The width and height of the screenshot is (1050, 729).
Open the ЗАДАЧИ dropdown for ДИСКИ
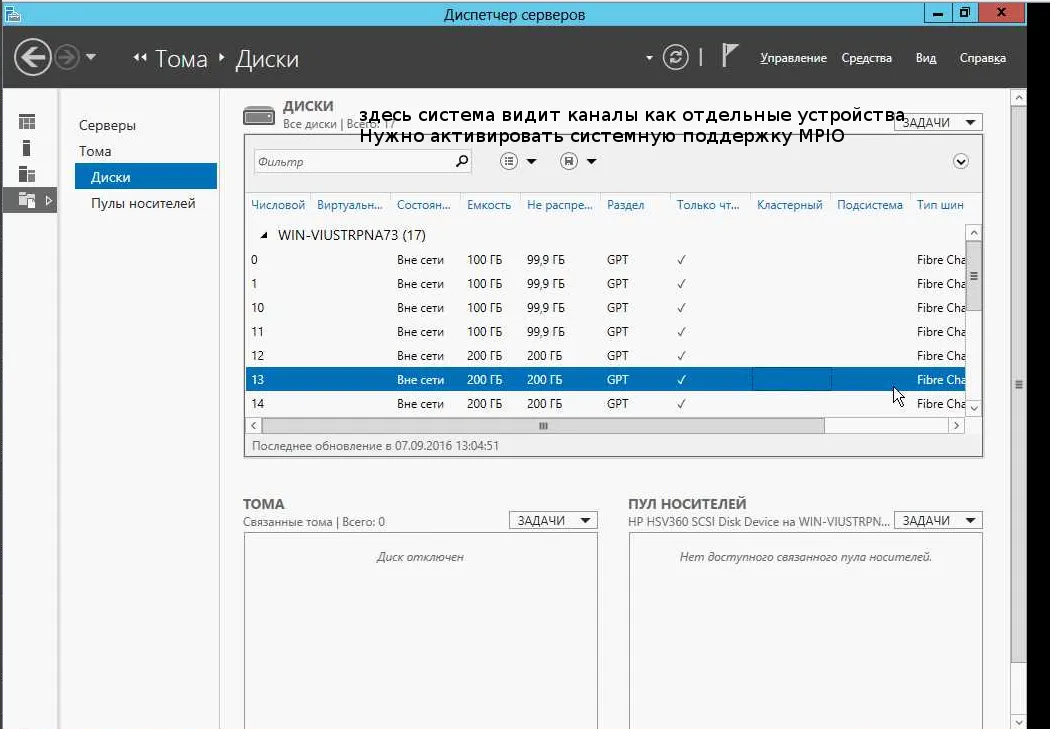[x=938, y=123]
